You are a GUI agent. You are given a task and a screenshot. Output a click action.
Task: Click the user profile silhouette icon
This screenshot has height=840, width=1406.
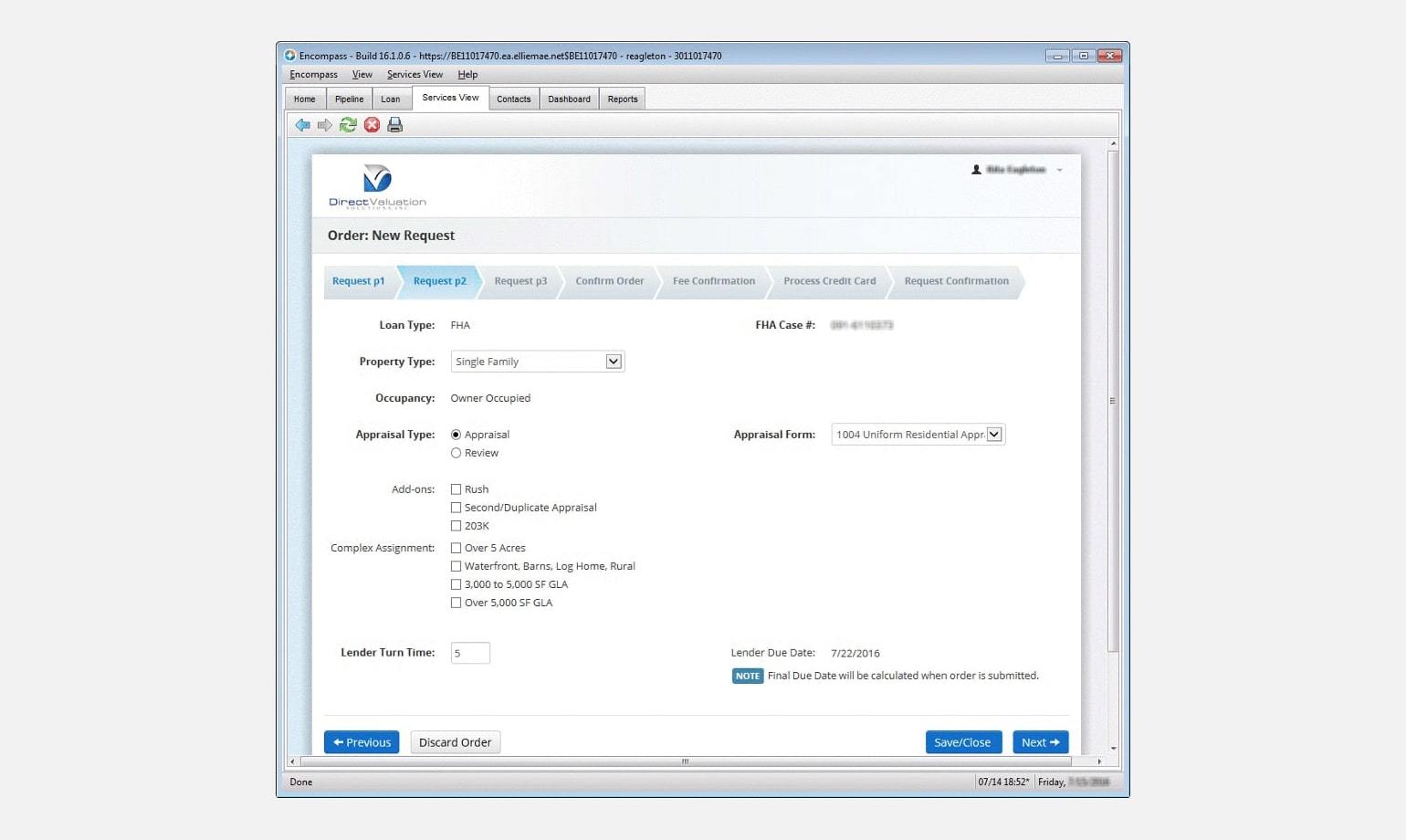[976, 170]
